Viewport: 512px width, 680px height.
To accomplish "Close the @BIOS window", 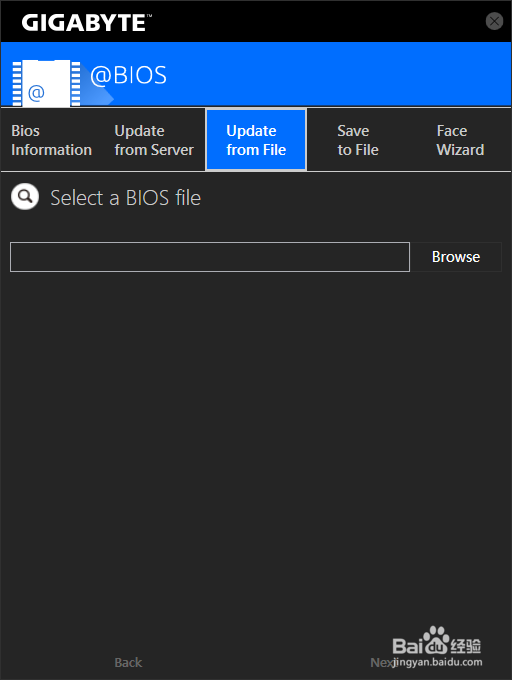I will pyautogui.click(x=494, y=21).
